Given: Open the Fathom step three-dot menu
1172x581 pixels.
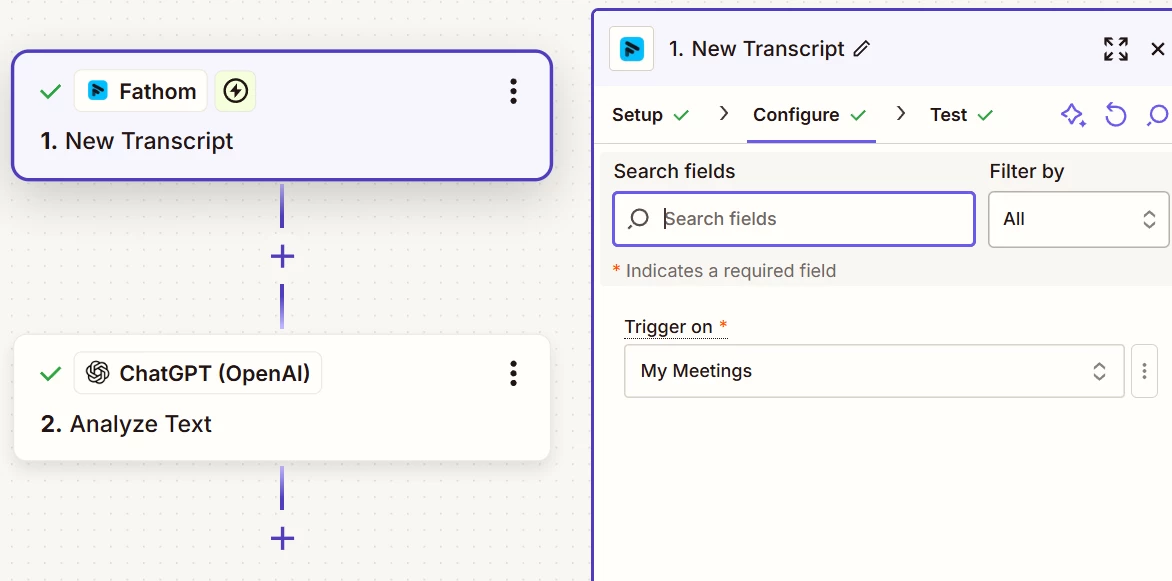Looking at the screenshot, I should [x=513, y=91].
